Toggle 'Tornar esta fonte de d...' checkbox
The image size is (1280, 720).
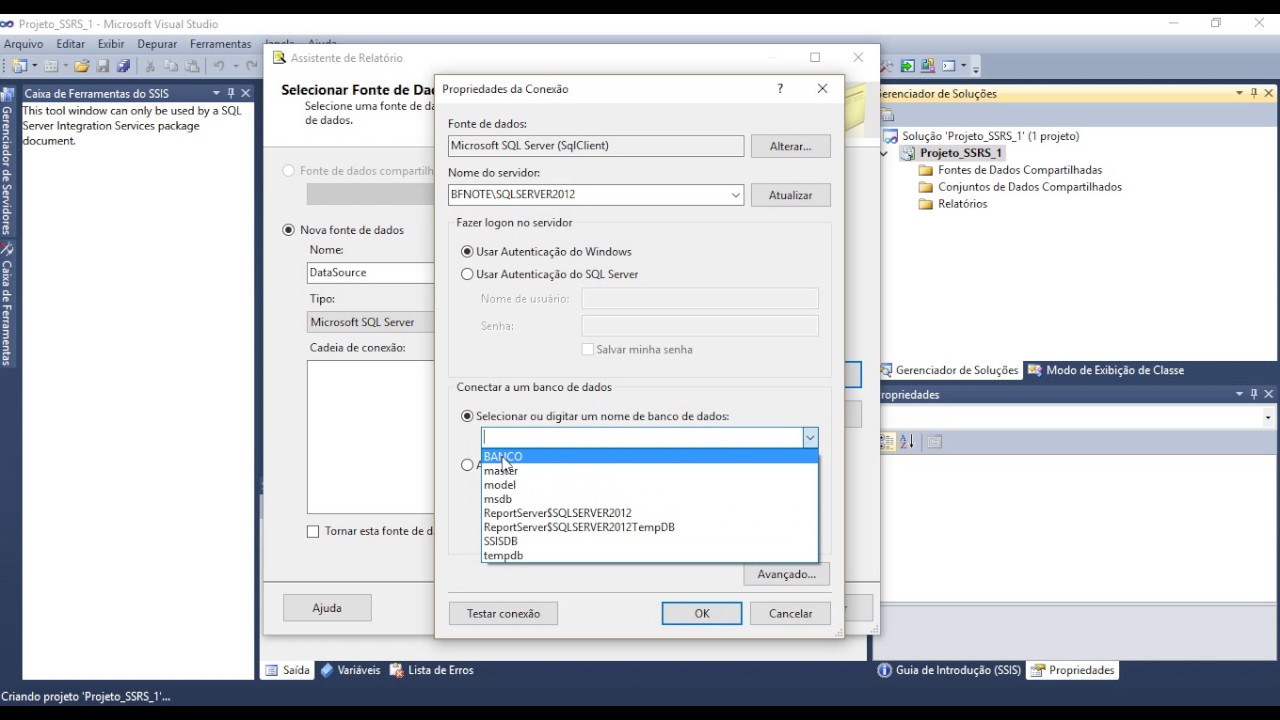313,531
